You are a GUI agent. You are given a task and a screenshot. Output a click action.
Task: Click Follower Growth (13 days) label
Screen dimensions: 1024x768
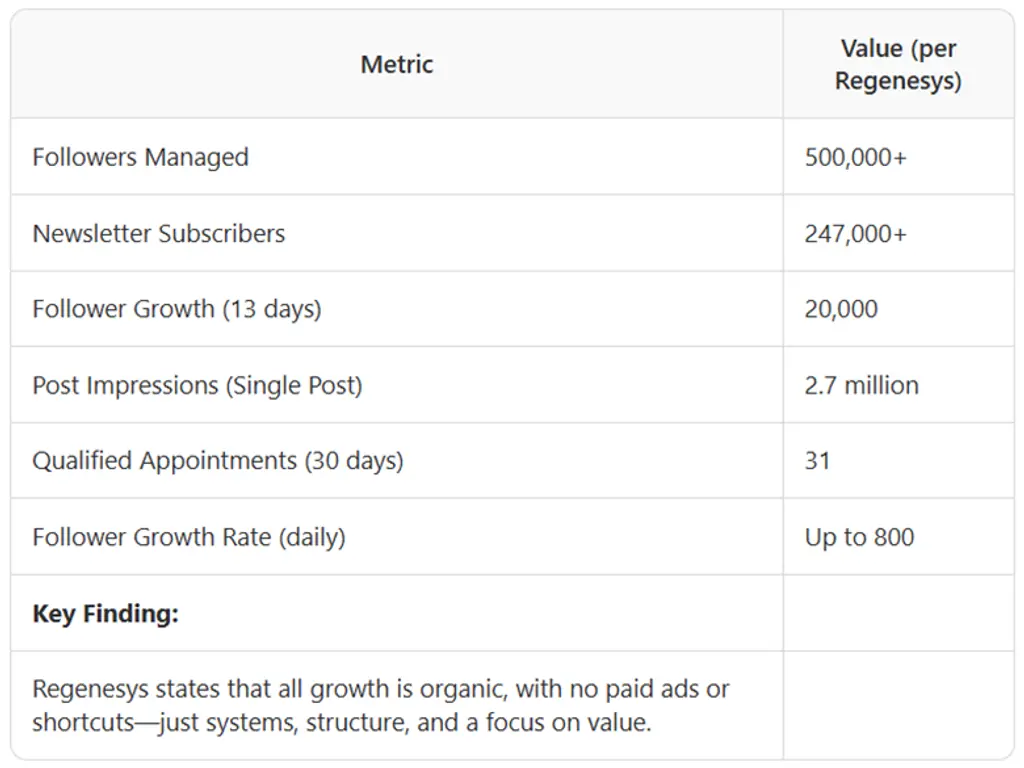(176, 309)
